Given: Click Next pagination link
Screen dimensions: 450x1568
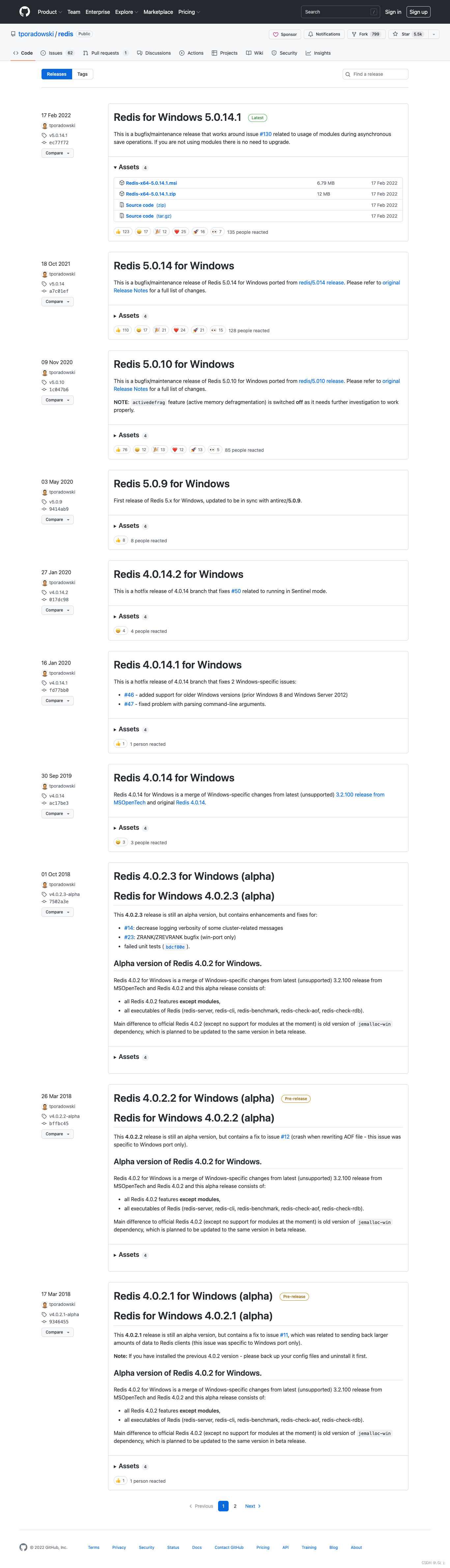Looking at the screenshot, I should coord(253,1506).
